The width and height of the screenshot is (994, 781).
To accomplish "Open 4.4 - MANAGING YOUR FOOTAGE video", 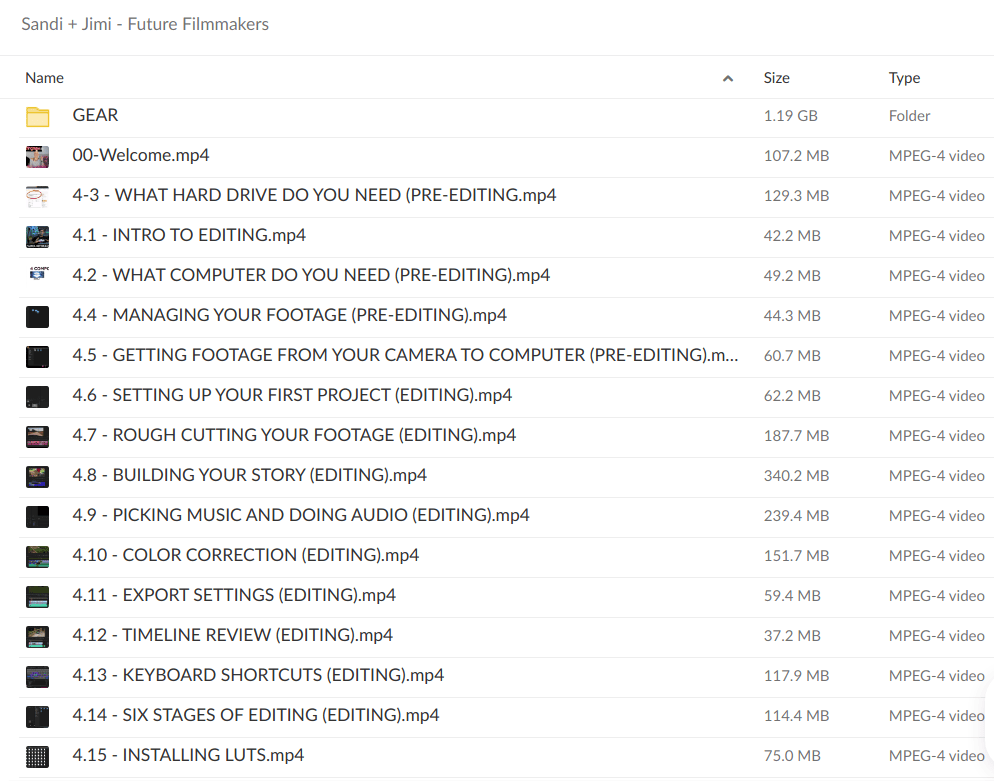I will pos(289,316).
